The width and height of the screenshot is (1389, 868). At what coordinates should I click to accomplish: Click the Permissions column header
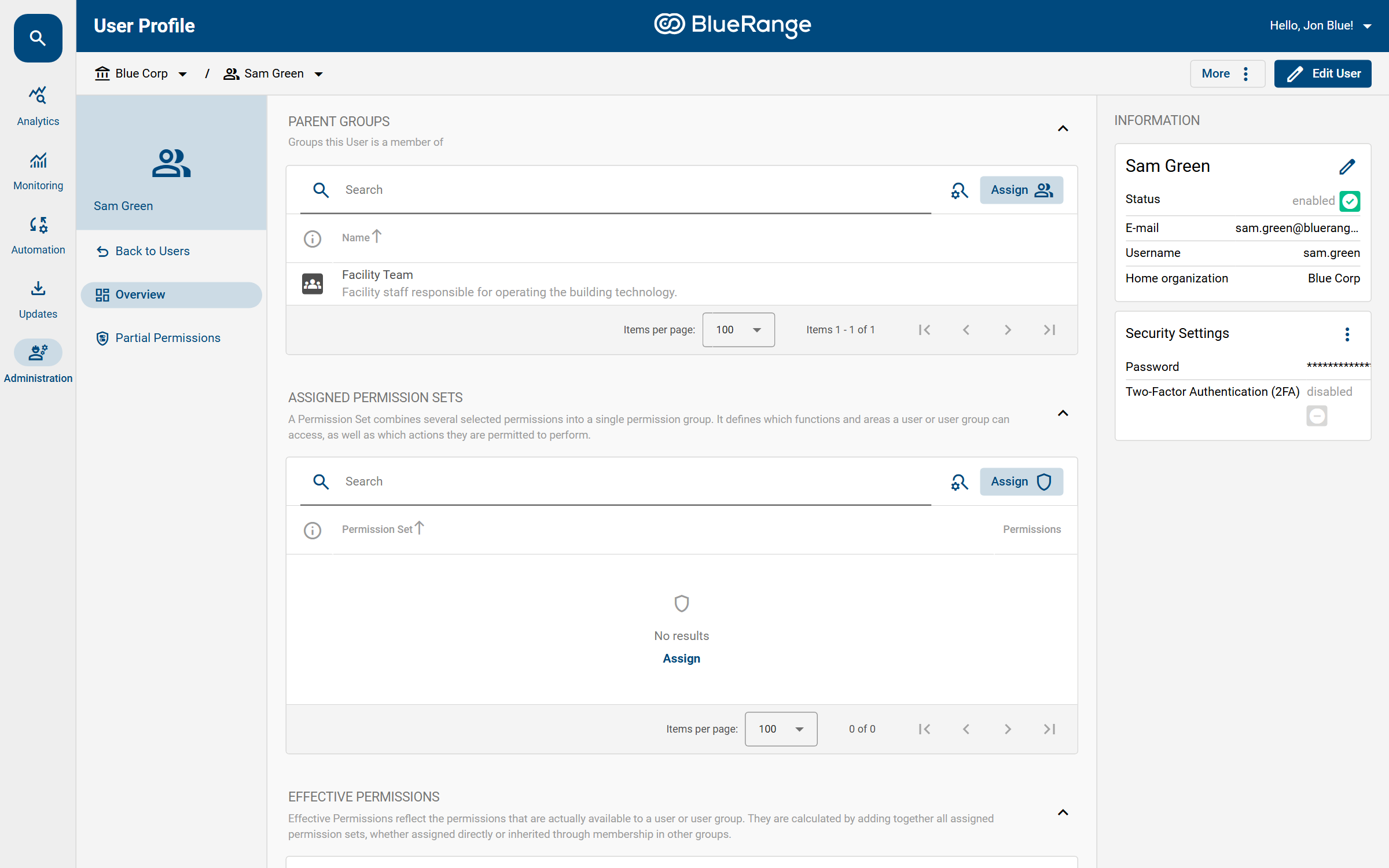coord(1032,529)
